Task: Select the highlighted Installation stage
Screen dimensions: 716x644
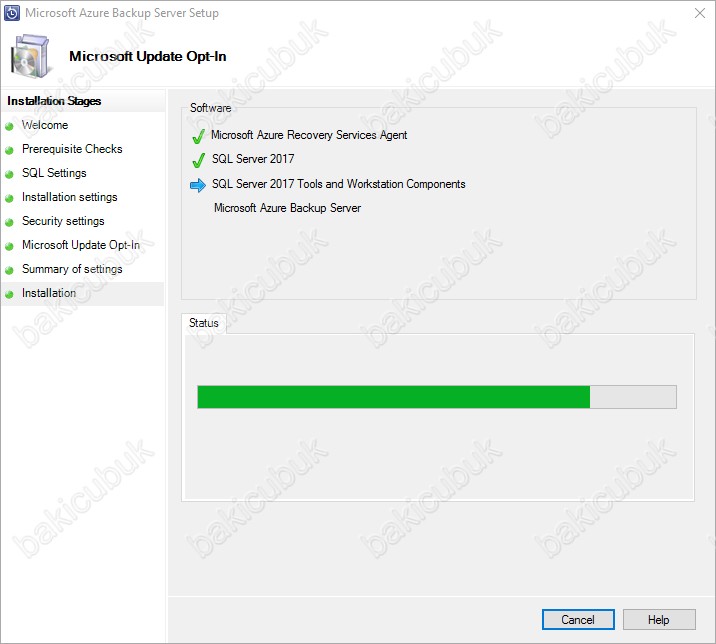Action: (82, 293)
